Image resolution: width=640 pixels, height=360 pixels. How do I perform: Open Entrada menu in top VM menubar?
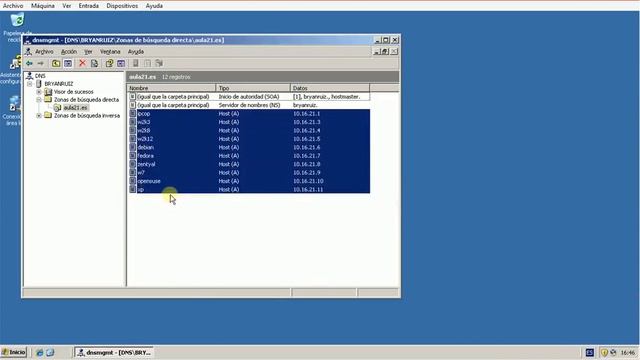coord(89,6)
